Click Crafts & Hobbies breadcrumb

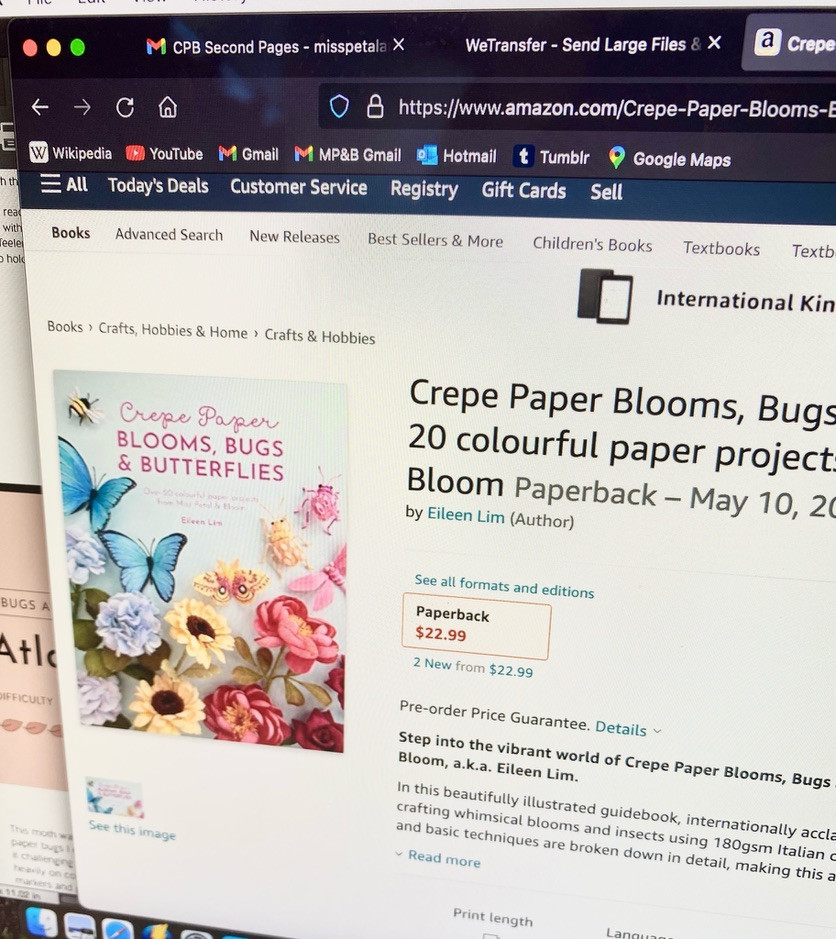click(320, 336)
